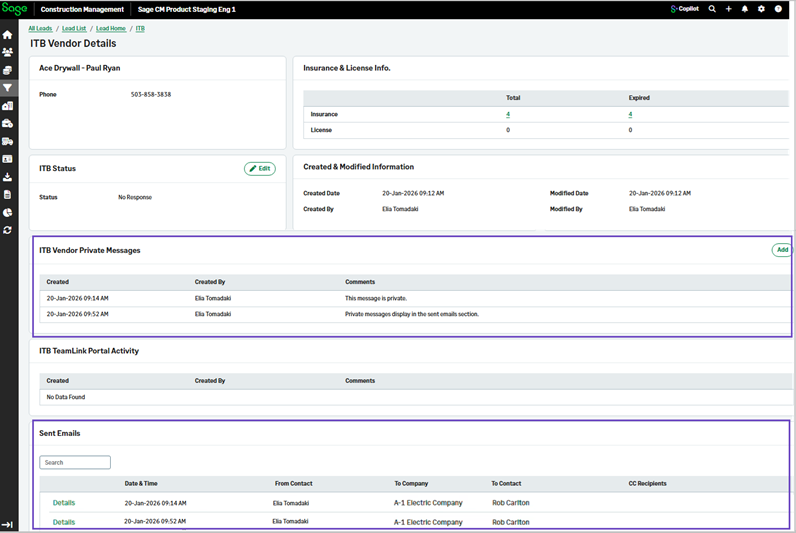Edit the ITB Status
796x533 pixels.
260,169
